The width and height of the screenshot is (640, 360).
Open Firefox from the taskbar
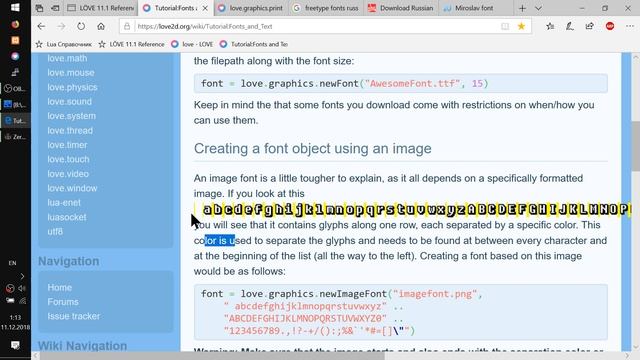(x=15, y=24)
